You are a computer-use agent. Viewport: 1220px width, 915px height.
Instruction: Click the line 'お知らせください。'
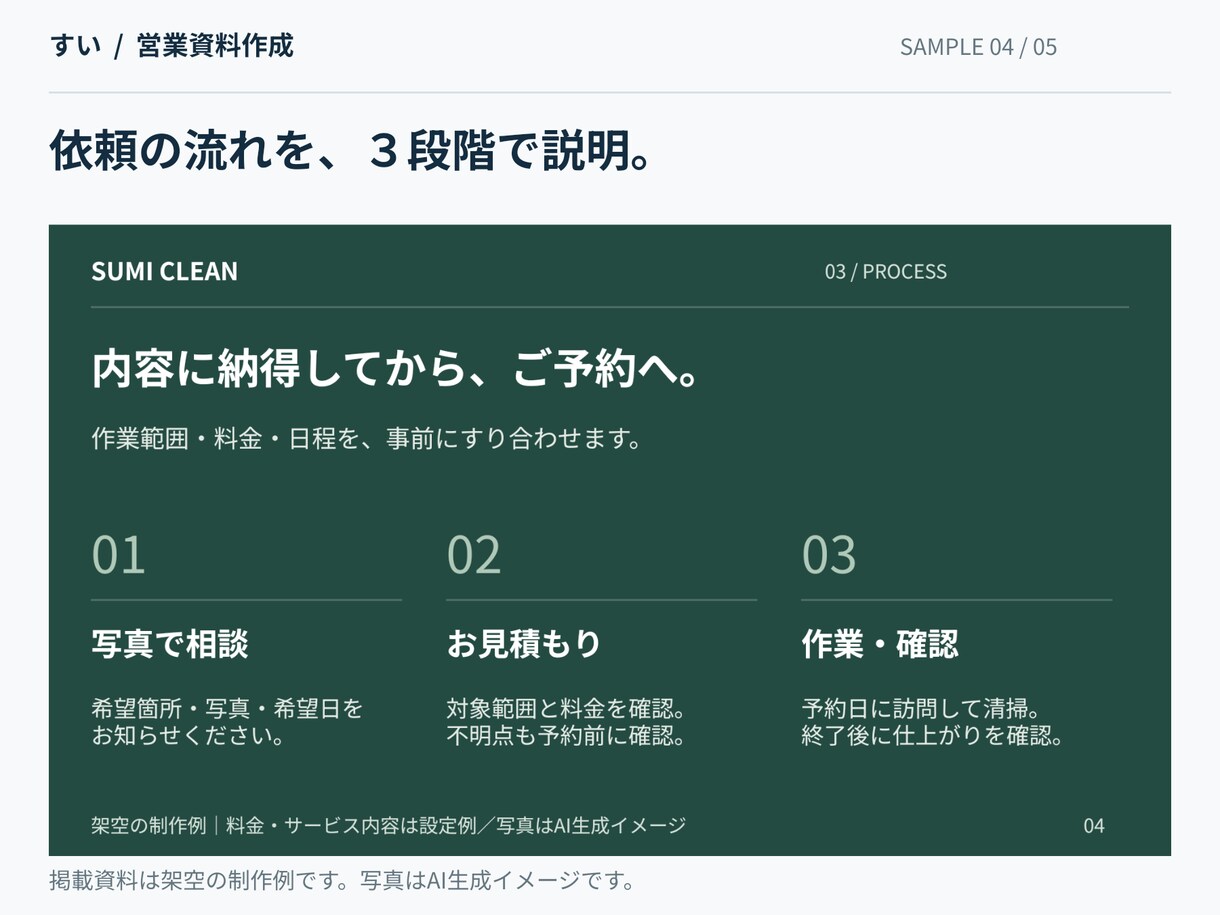(x=188, y=737)
